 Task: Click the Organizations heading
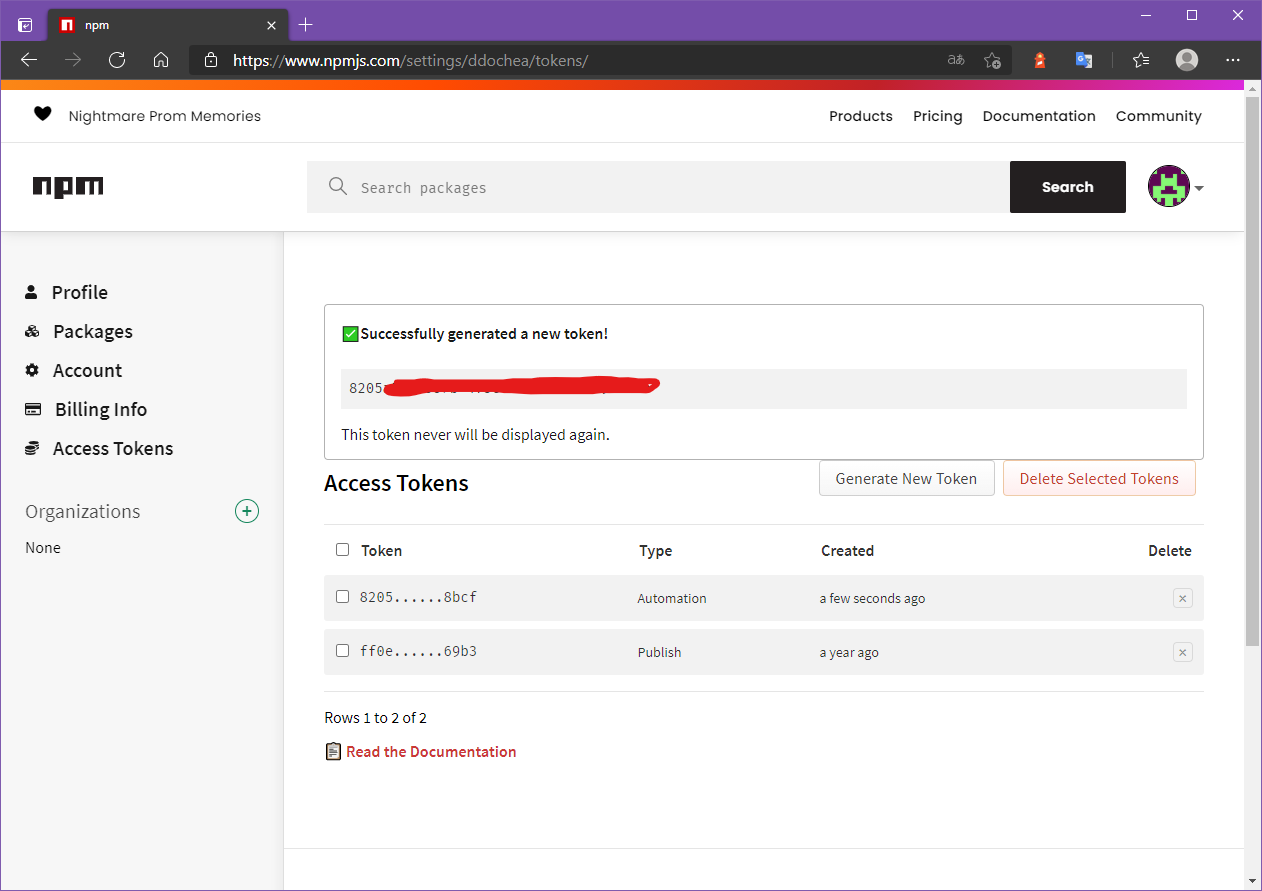83,511
